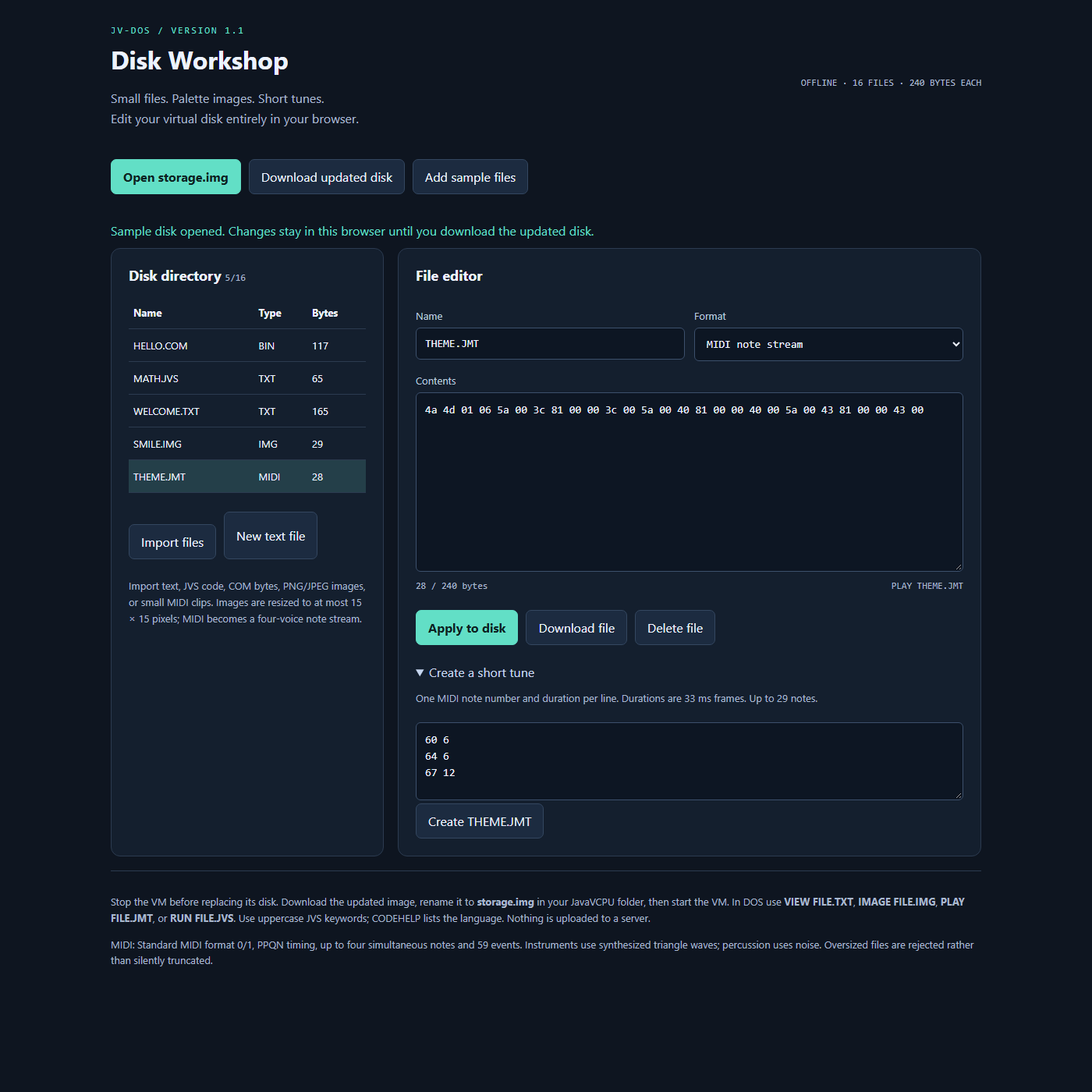Click the Type column header

pos(270,313)
